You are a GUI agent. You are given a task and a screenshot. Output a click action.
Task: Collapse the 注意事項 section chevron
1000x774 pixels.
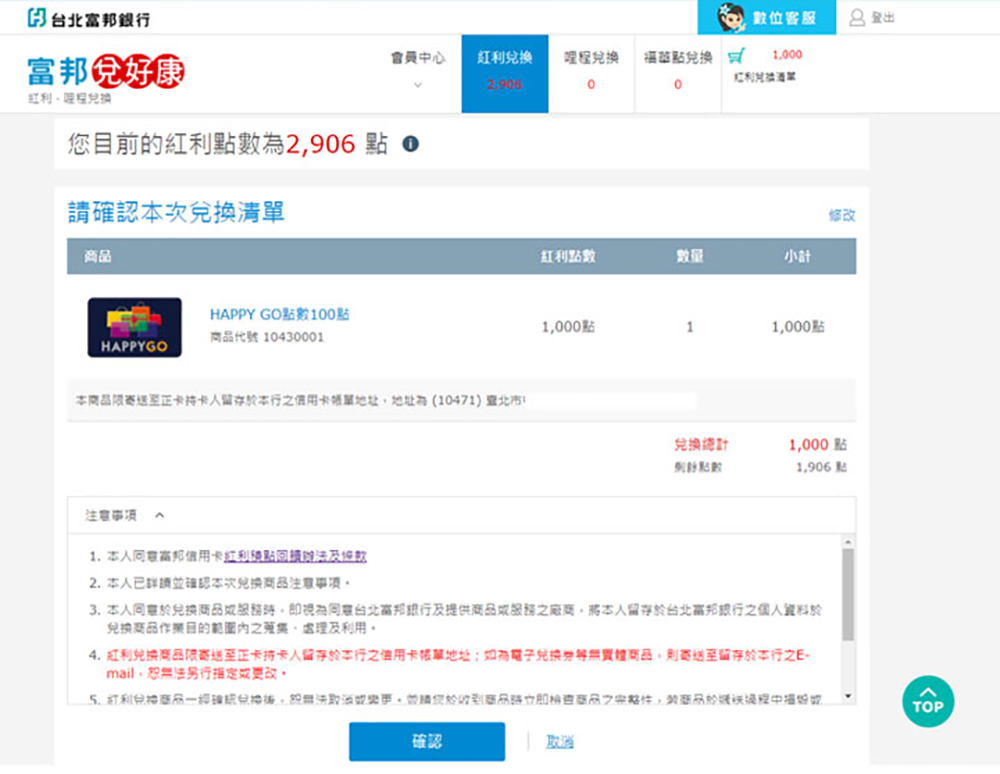[160, 515]
